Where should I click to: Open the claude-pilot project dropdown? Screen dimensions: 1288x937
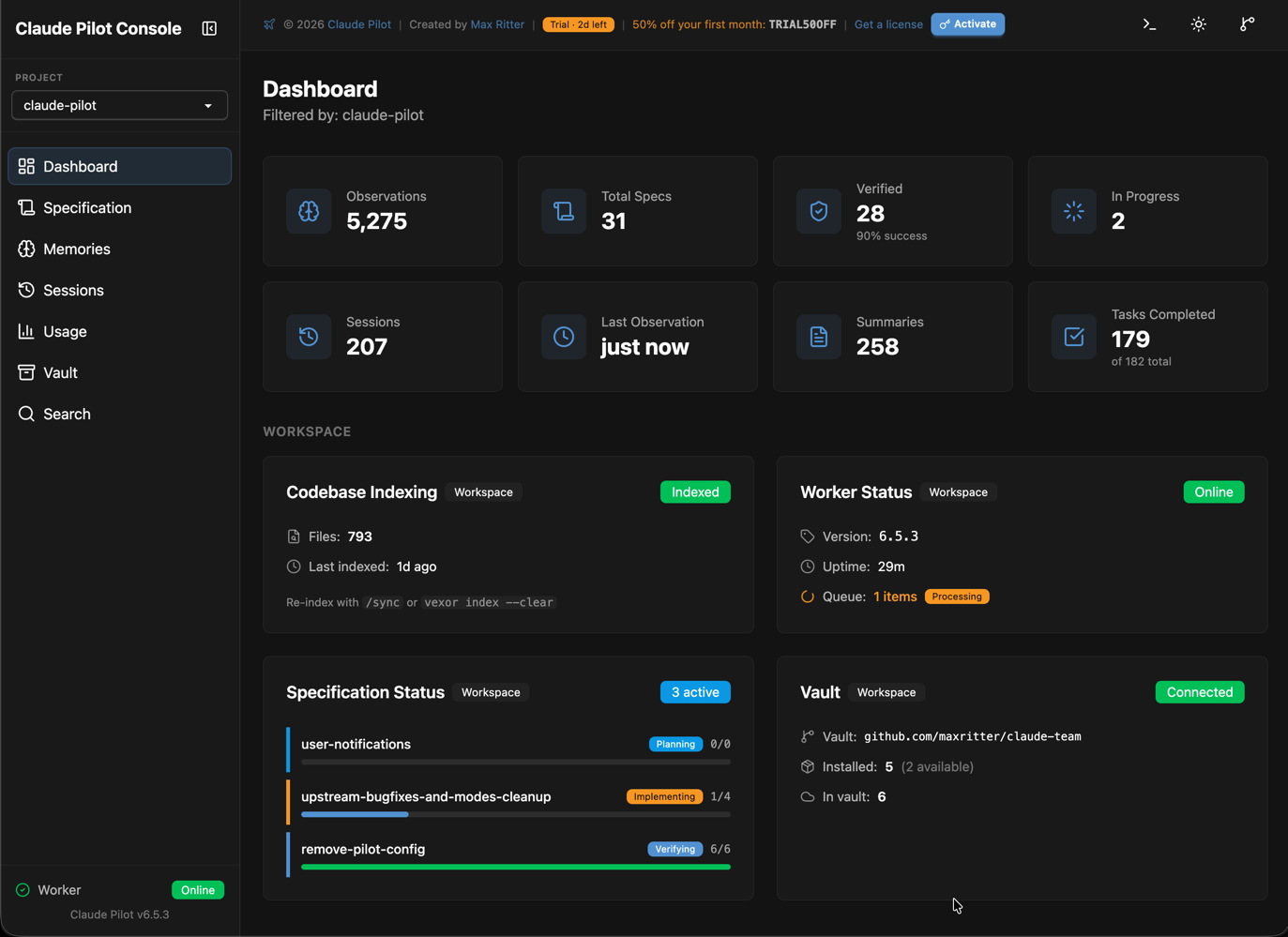(x=119, y=105)
